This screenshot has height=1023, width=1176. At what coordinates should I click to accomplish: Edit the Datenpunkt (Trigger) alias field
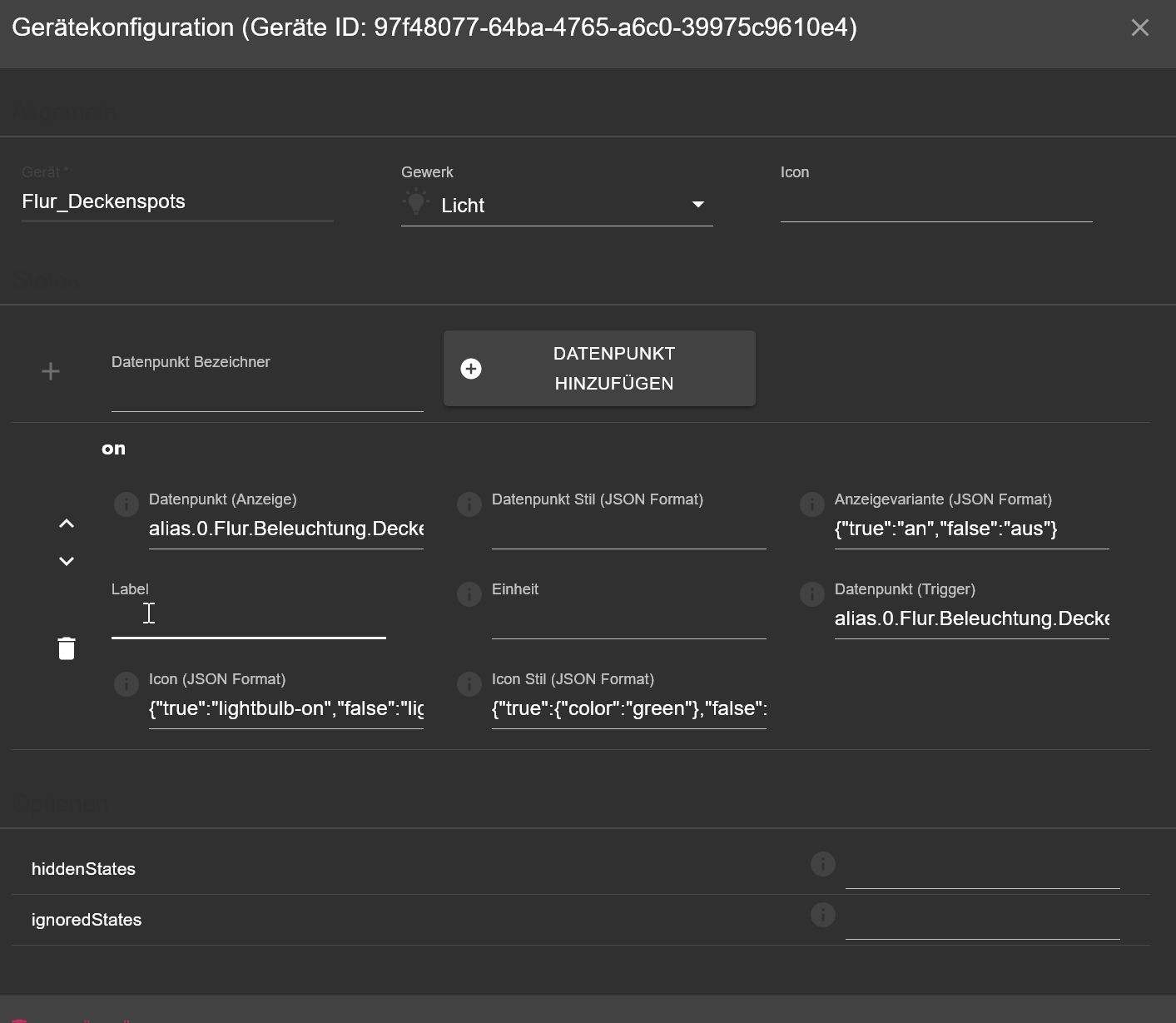pyautogui.click(x=972, y=619)
